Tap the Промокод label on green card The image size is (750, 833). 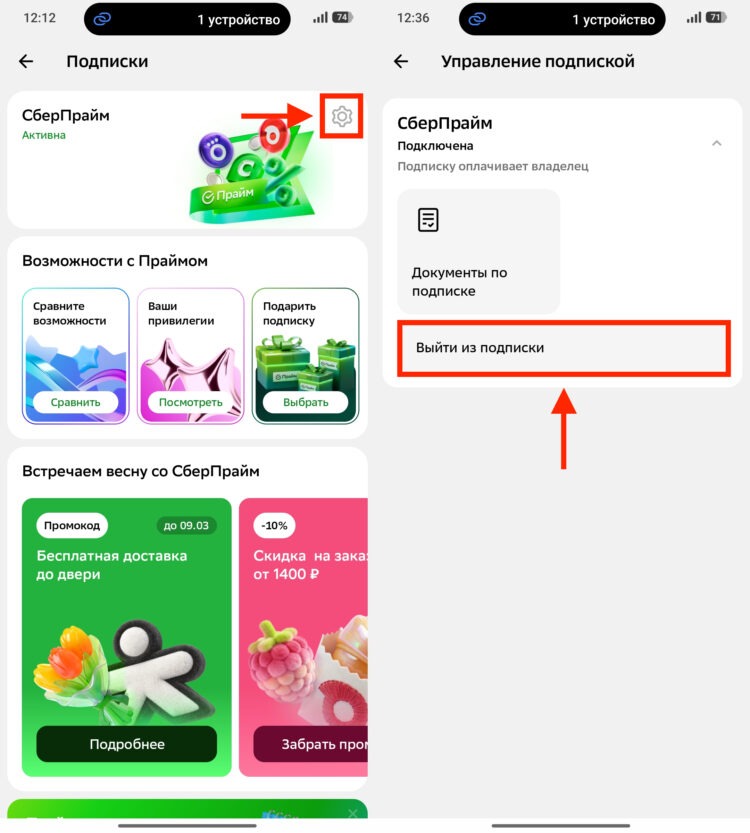click(72, 525)
